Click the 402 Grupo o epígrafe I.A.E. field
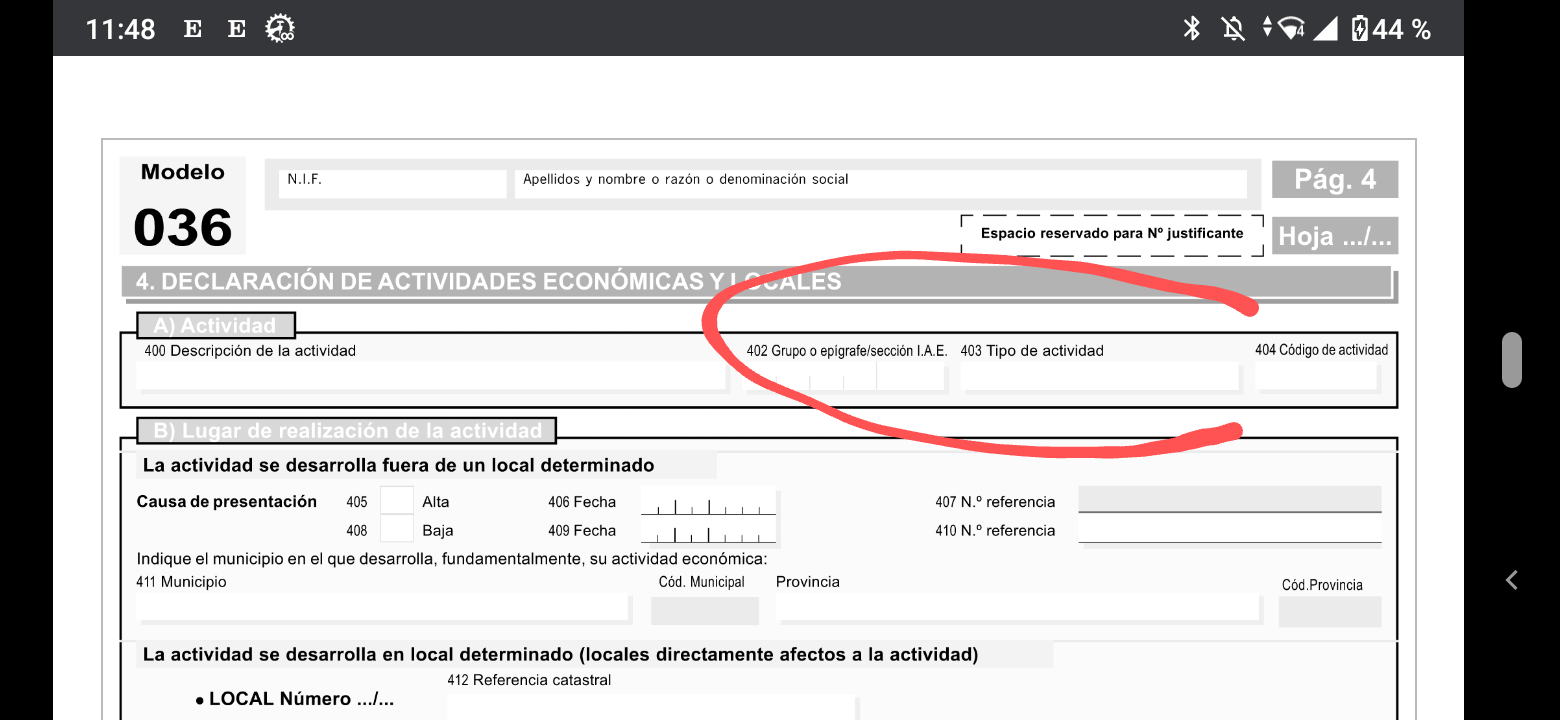The height and width of the screenshot is (720, 1560). tap(844, 377)
